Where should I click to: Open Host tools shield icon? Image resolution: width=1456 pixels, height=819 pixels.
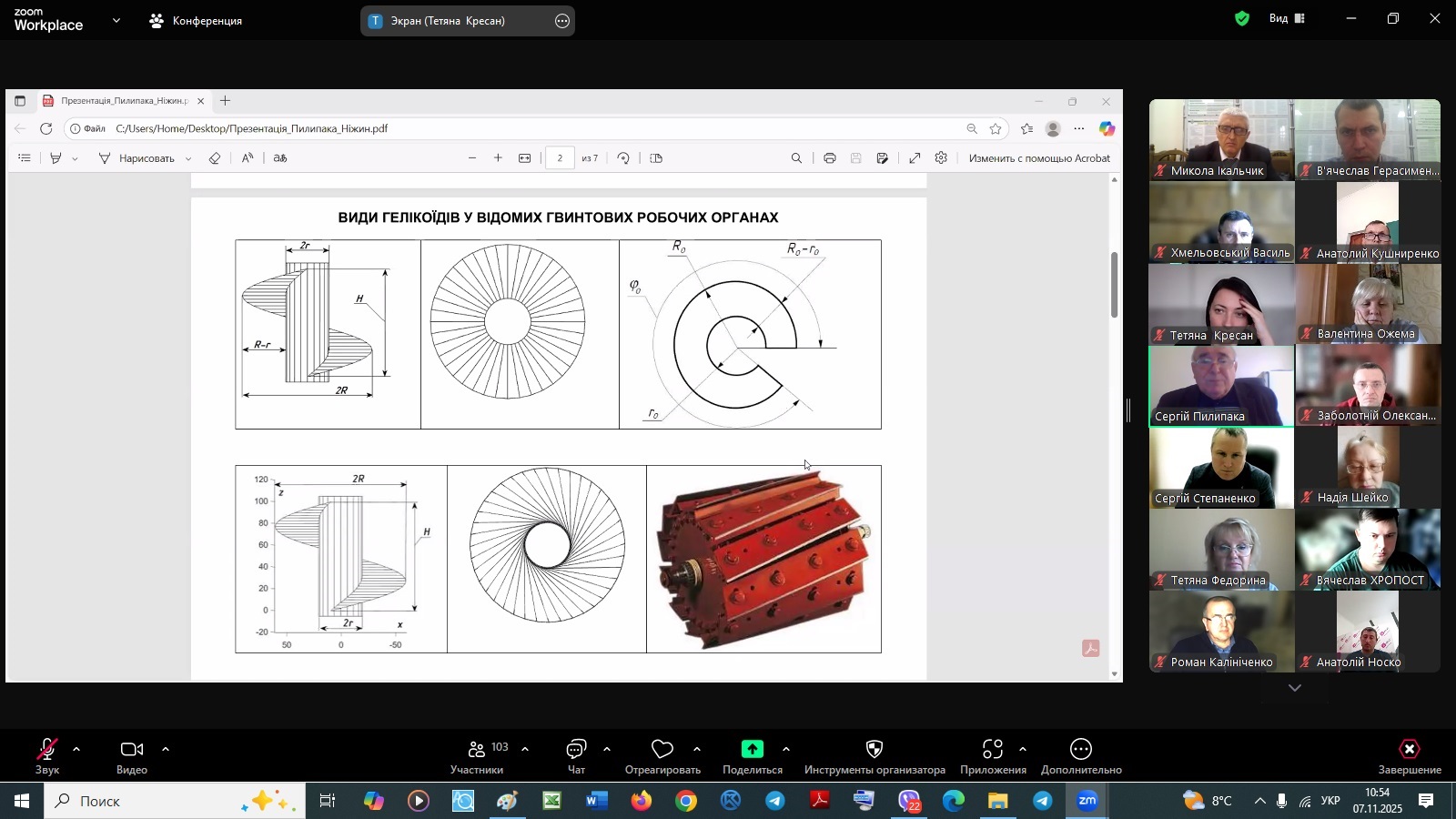874,749
